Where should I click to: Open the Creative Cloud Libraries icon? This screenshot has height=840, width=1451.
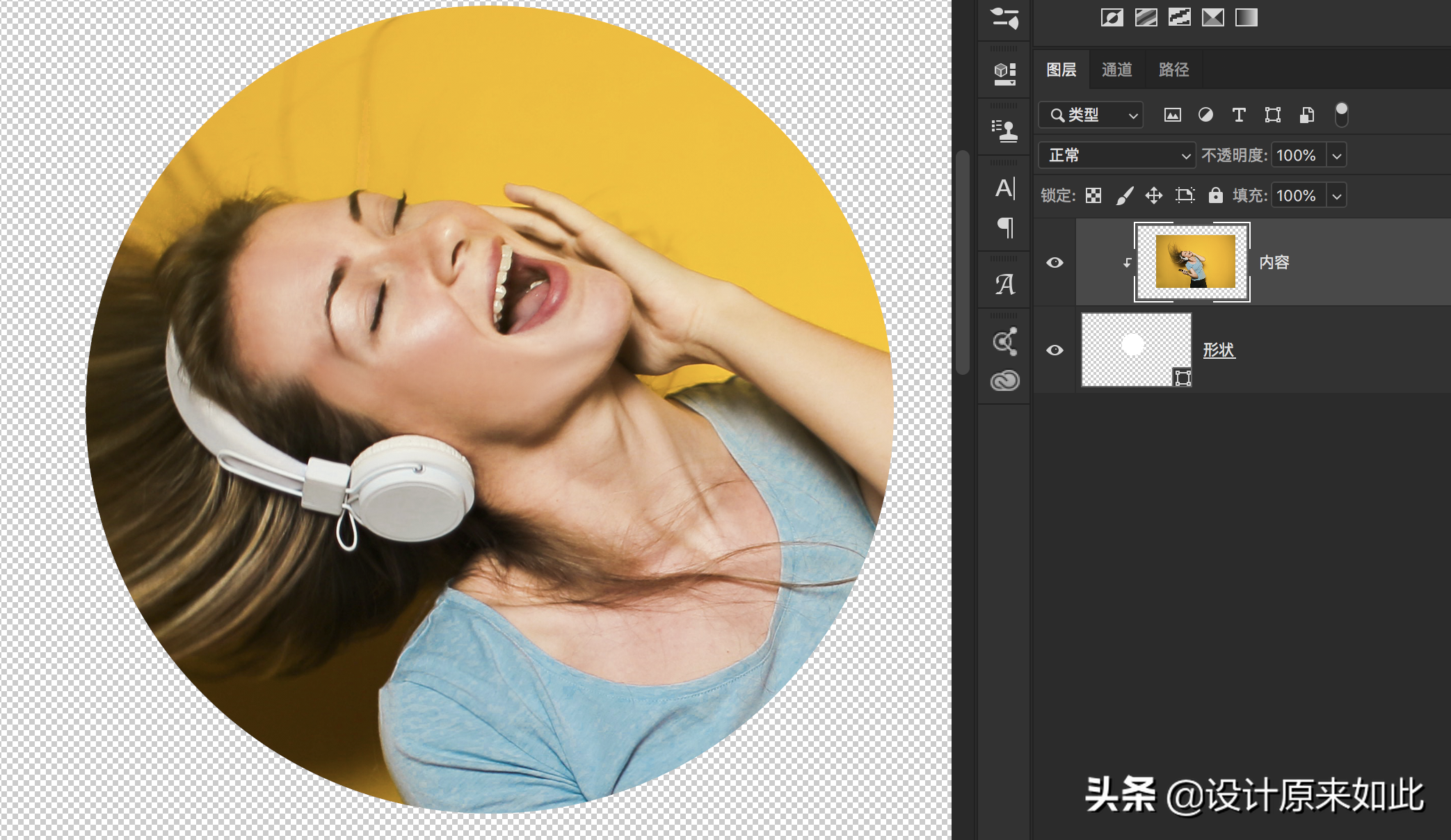point(1005,380)
